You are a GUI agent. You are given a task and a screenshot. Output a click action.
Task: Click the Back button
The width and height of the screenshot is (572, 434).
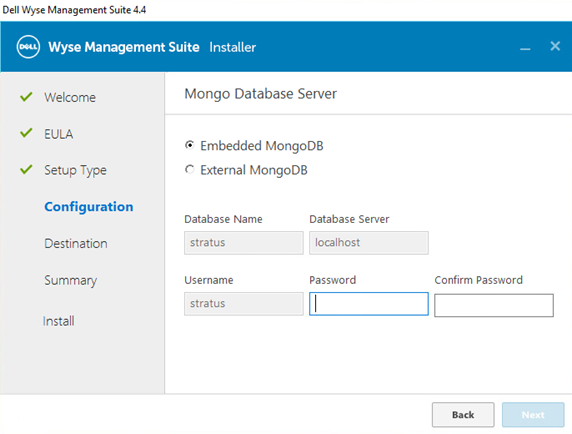pyautogui.click(x=463, y=415)
